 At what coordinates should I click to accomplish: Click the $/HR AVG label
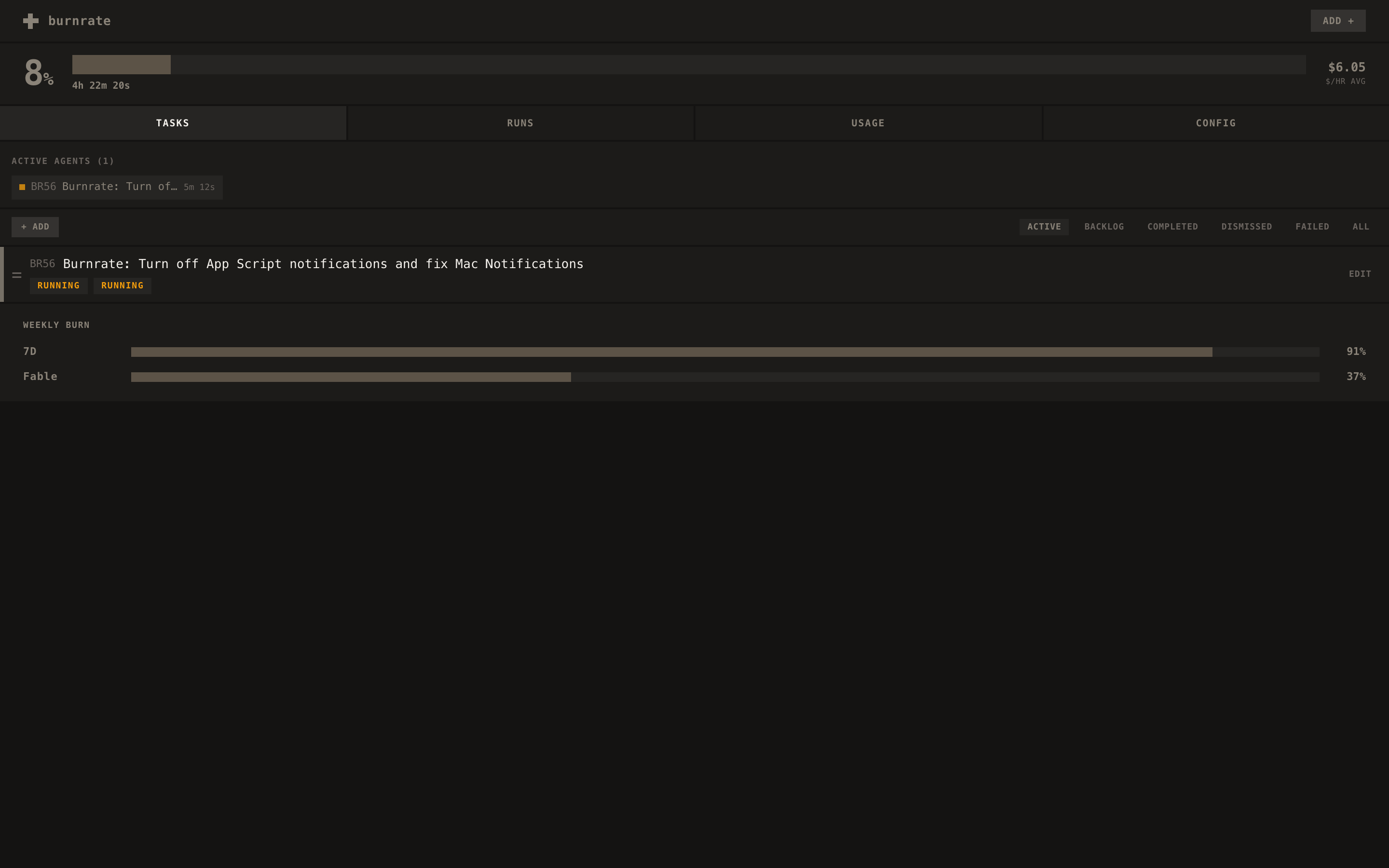coord(1345,81)
